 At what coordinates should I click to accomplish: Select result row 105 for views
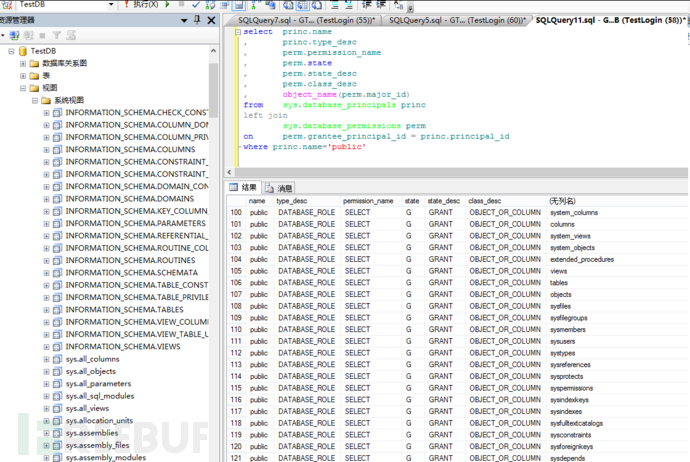click(236, 271)
